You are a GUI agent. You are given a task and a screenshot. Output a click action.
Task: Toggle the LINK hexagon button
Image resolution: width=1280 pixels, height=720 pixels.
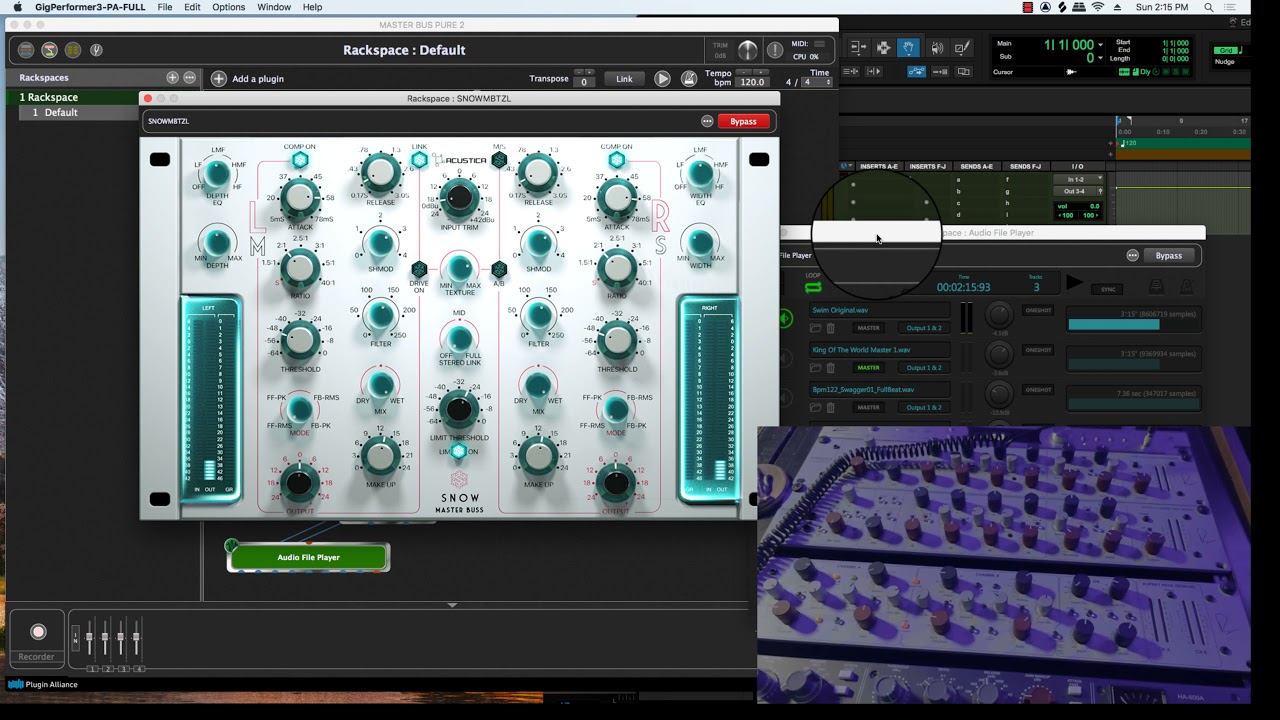click(x=419, y=160)
